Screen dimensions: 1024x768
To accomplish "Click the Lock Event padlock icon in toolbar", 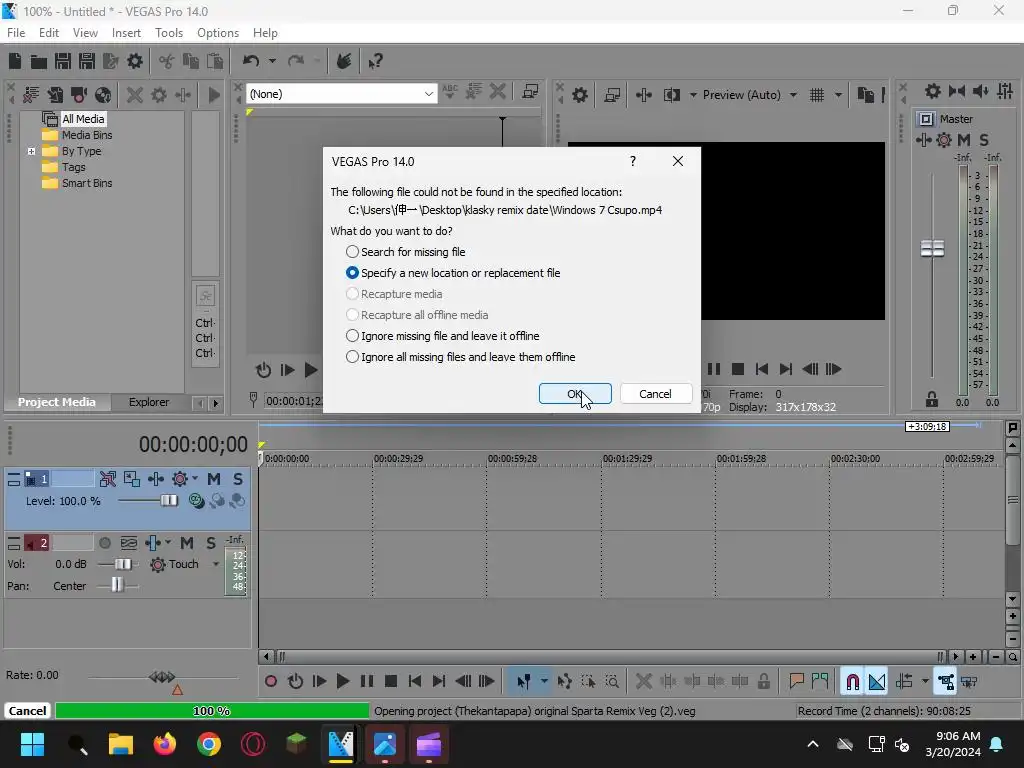I will 763,682.
